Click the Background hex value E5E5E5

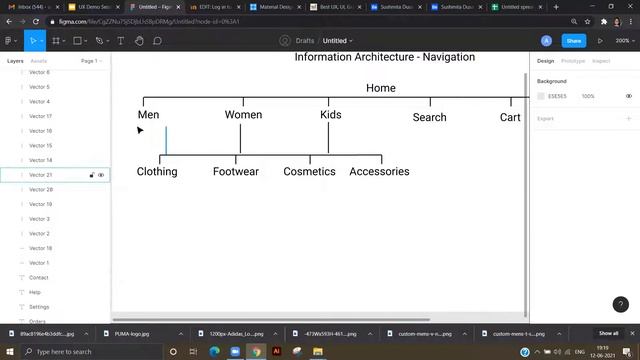point(557,96)
